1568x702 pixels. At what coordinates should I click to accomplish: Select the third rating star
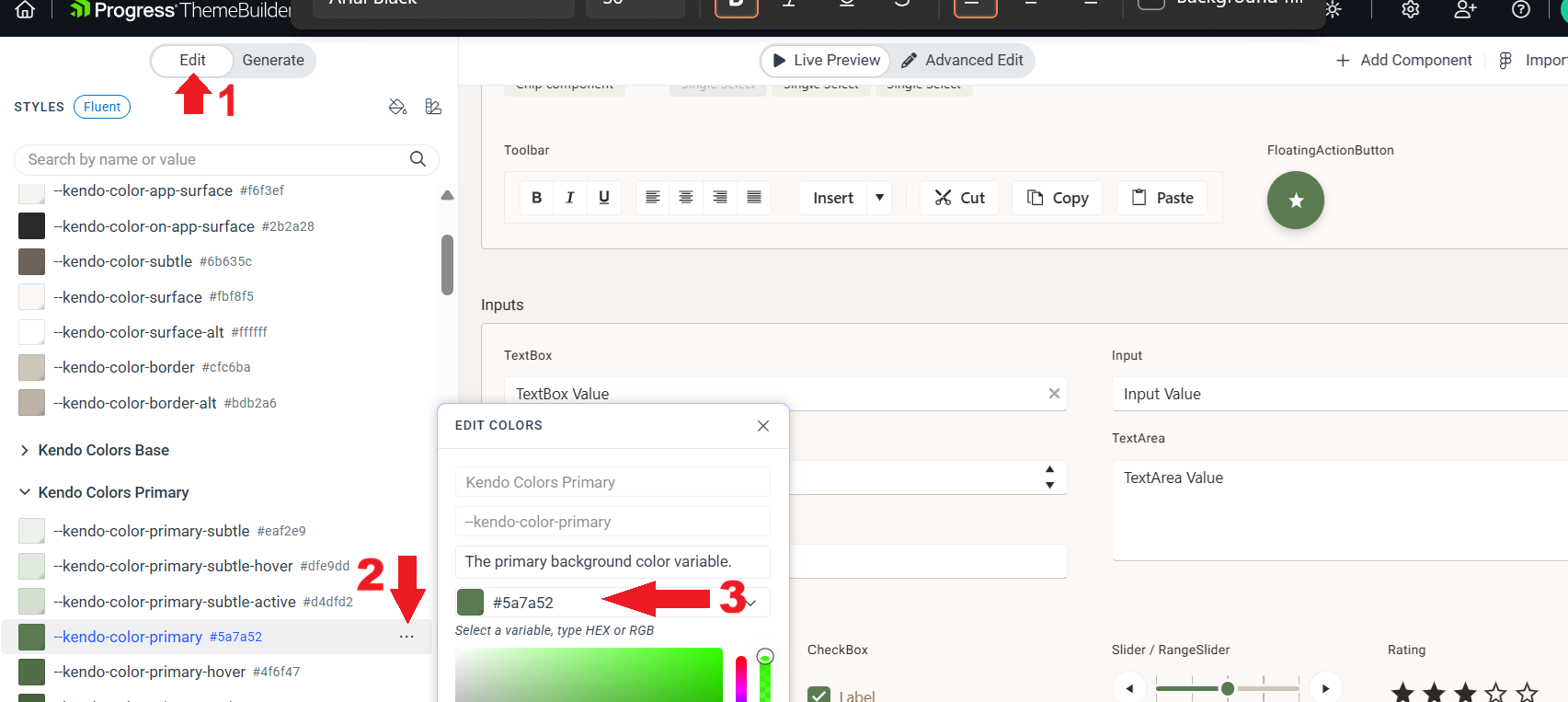[1465, 692]
